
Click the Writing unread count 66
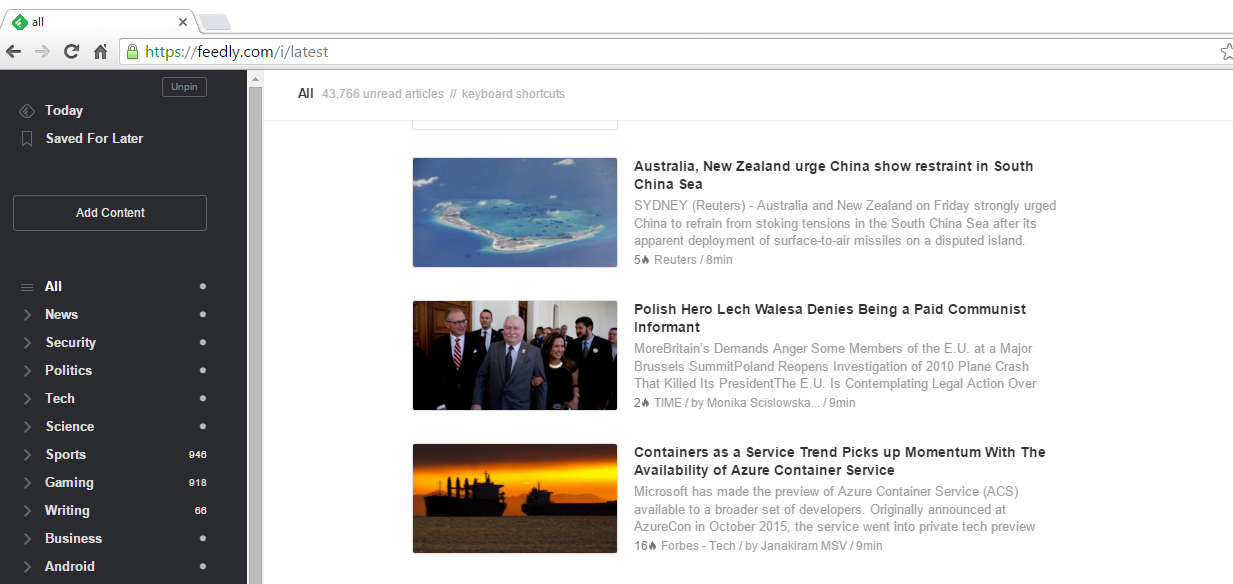pyautogui.click(x=201, y=511)
